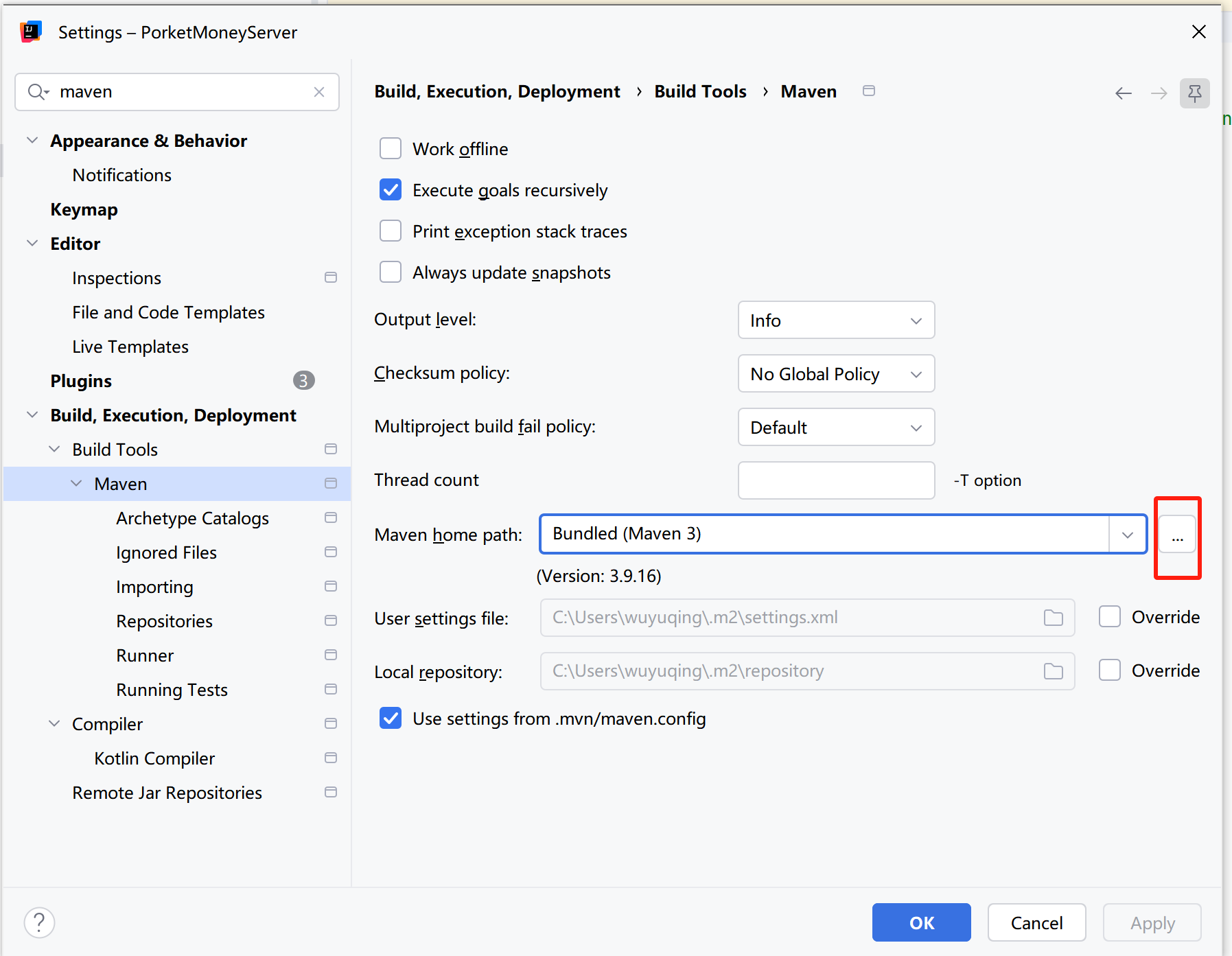Open Runner under Maven settings
The width and height of the screenshot is (1232, 956).
click(x=145, y=655)
